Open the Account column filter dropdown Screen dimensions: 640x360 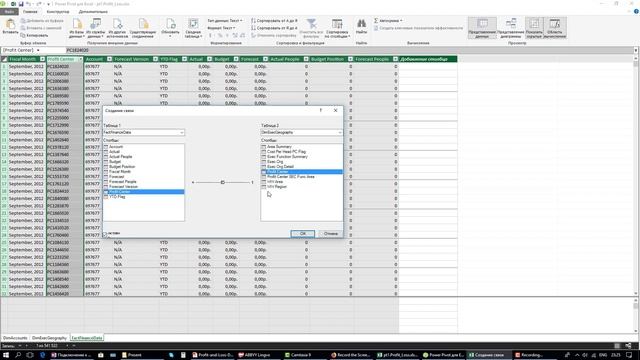[109, 59]
